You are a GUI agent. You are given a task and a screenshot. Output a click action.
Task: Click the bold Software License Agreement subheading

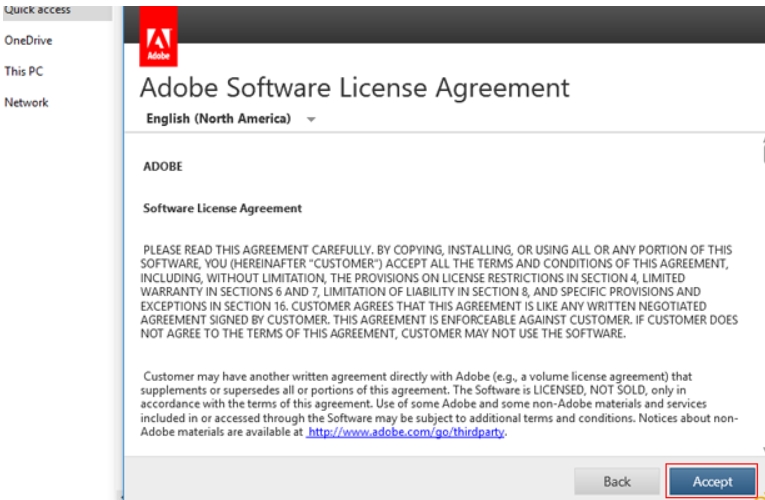tap(222, 209)
